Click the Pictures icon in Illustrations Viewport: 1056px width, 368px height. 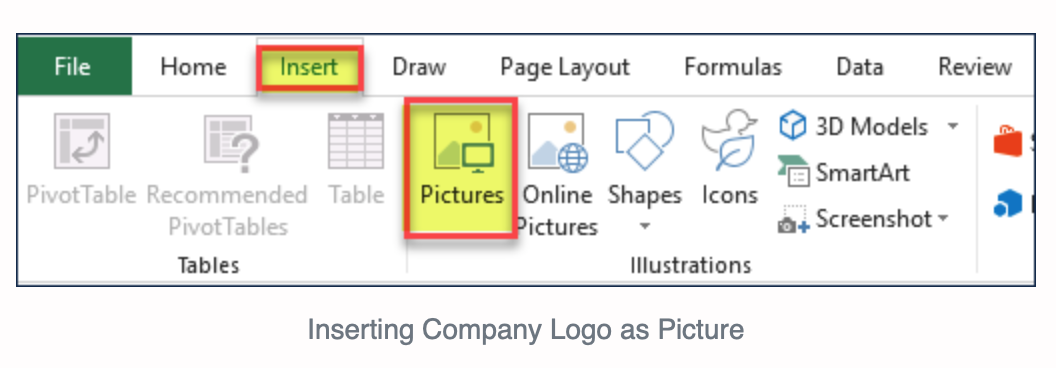(x=464, y=142)
